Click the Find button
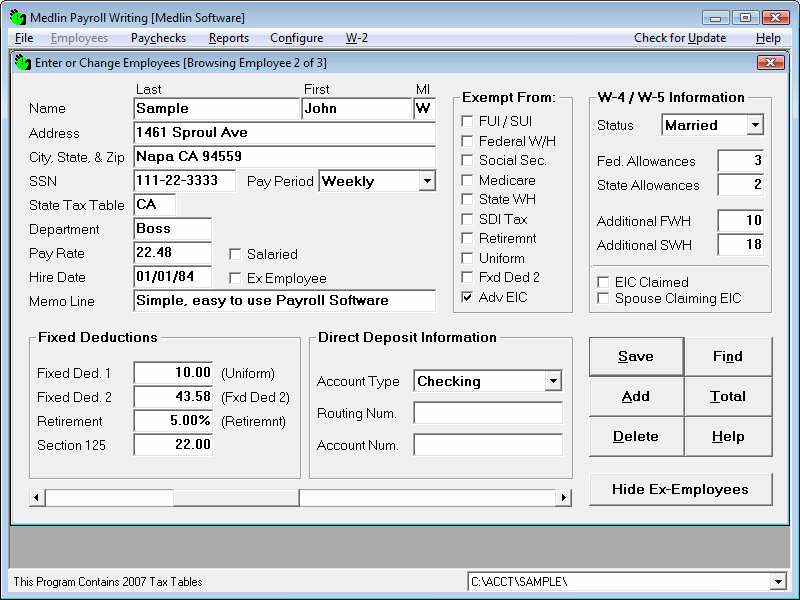Image resolution: width=800 pixels, height=600 pixels. tap(728, 356)
